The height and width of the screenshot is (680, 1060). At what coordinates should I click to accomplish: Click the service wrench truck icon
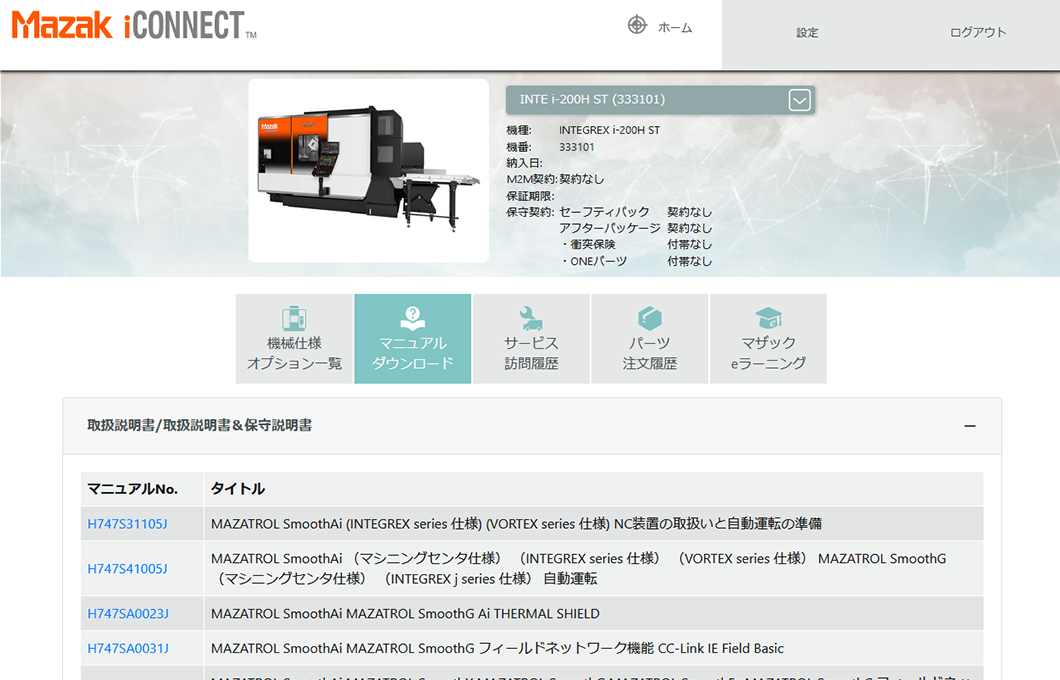[x=531, y=318]
